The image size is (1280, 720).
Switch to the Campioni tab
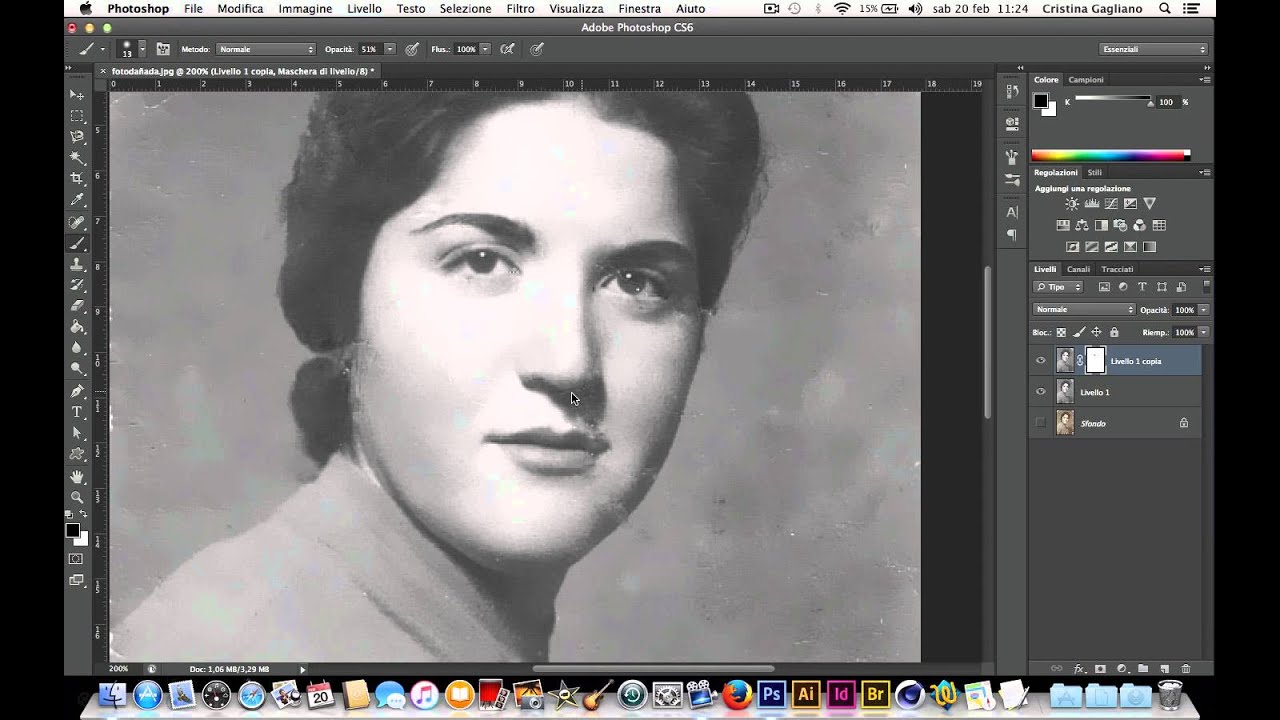point(1086,80)
